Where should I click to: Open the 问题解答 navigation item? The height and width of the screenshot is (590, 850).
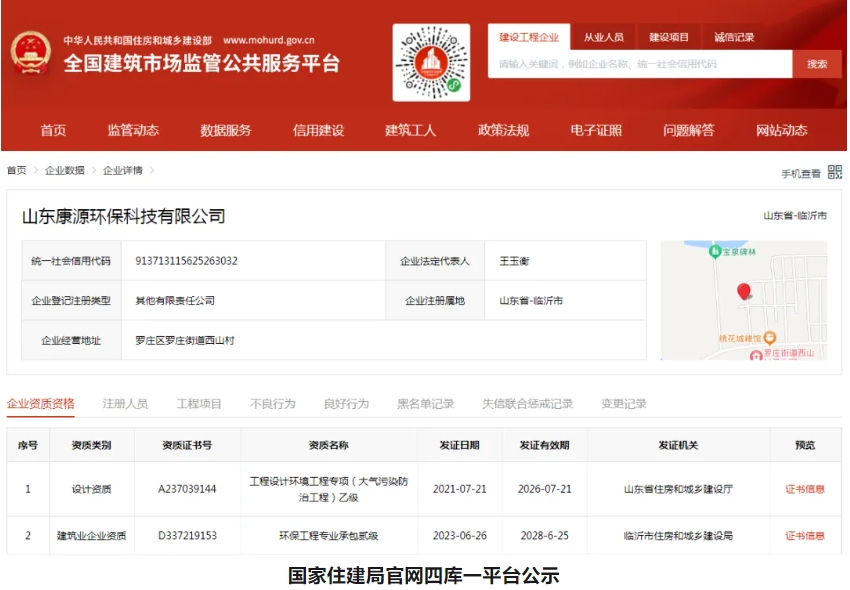(689, 130)
